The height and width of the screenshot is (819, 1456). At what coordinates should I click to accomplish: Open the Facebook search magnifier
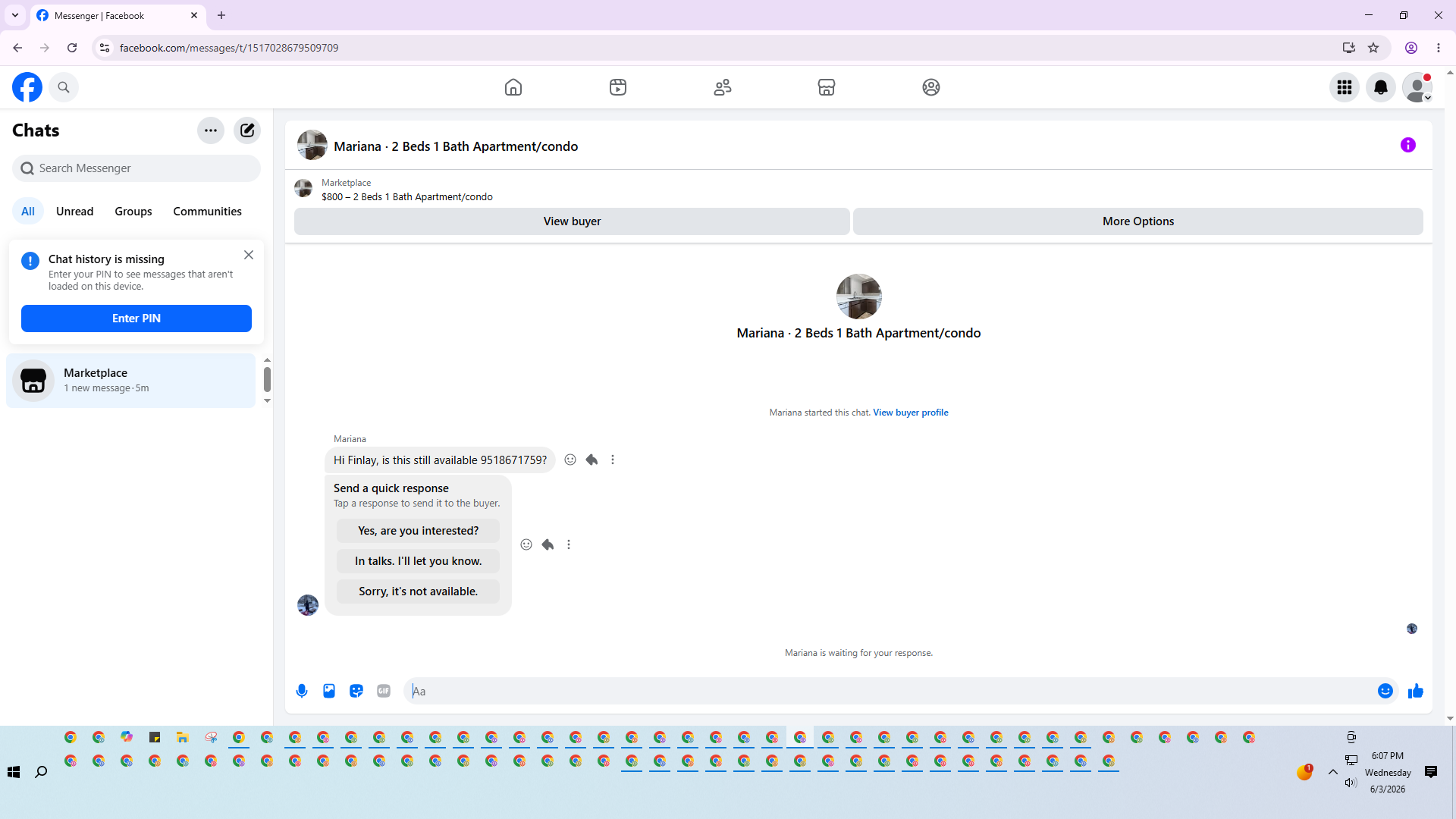[x=64, y=87]
